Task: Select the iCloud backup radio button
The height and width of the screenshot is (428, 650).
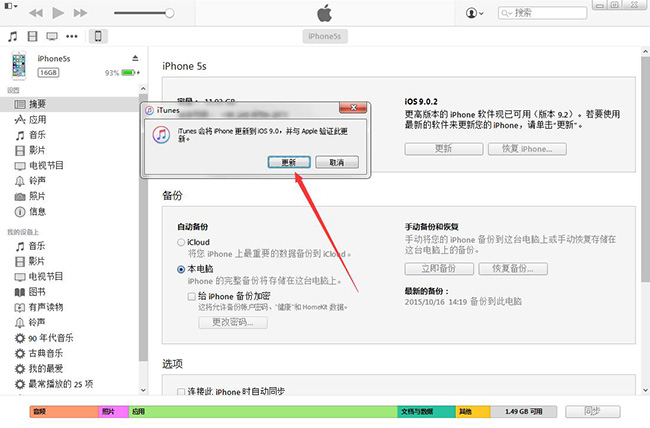Action: click(181, 242)
